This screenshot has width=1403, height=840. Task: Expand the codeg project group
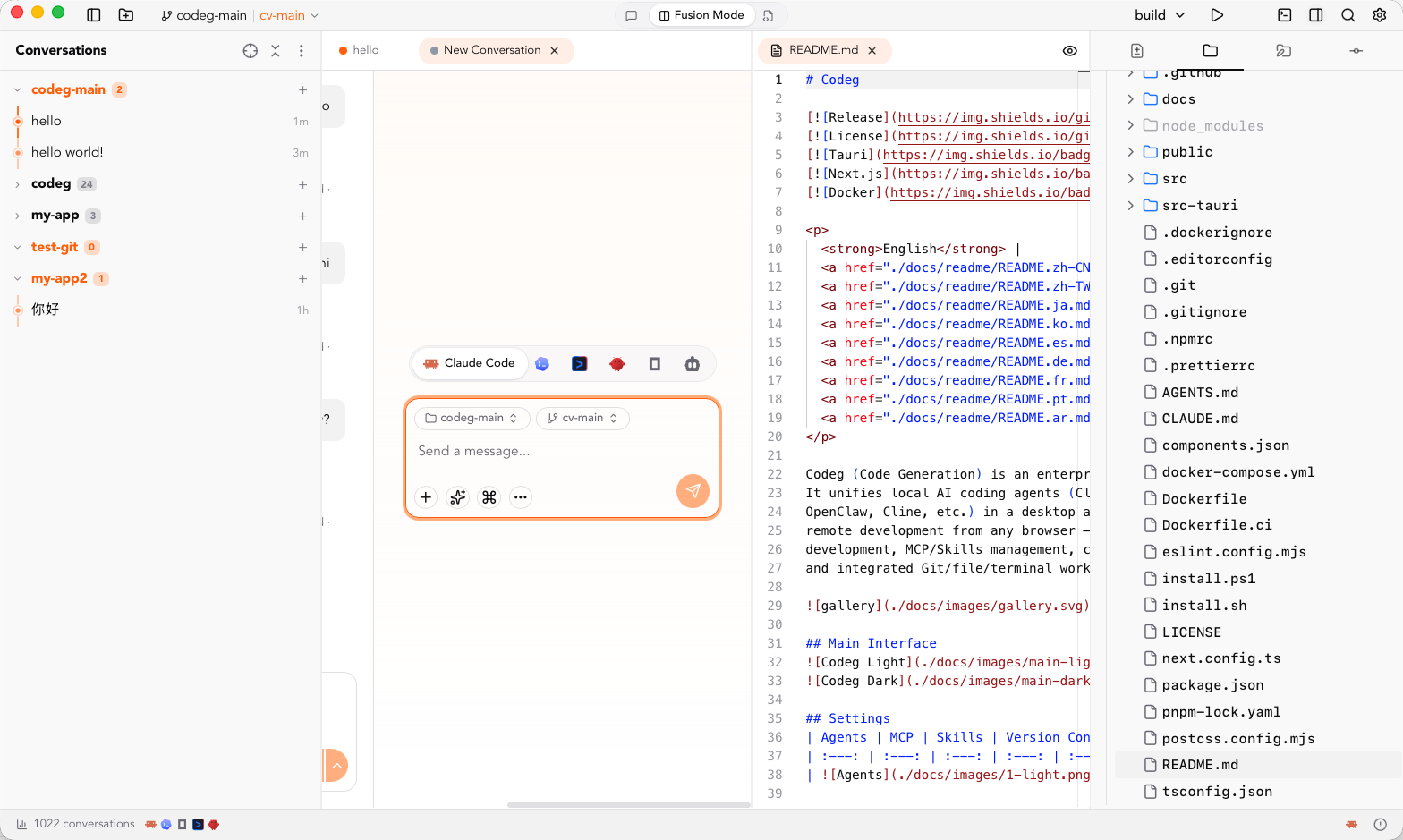point(17,184)
